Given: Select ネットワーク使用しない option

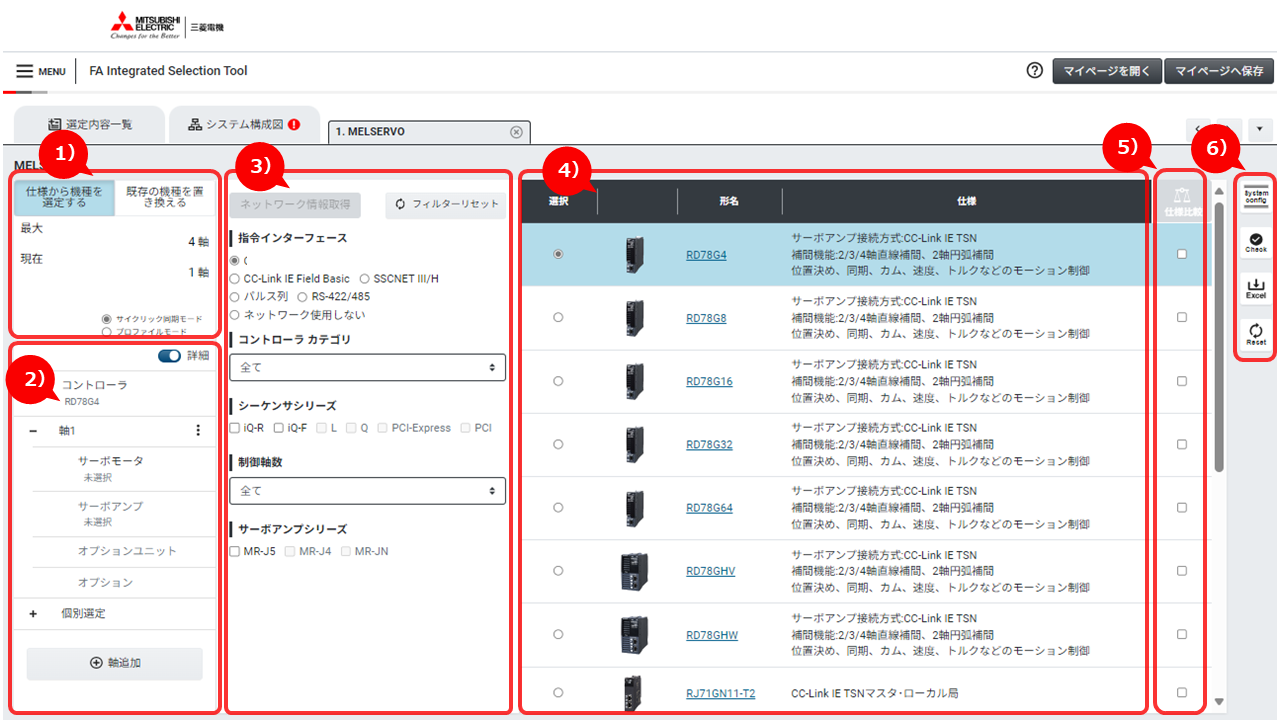Looking at the screenshot, I should [235, 314].
